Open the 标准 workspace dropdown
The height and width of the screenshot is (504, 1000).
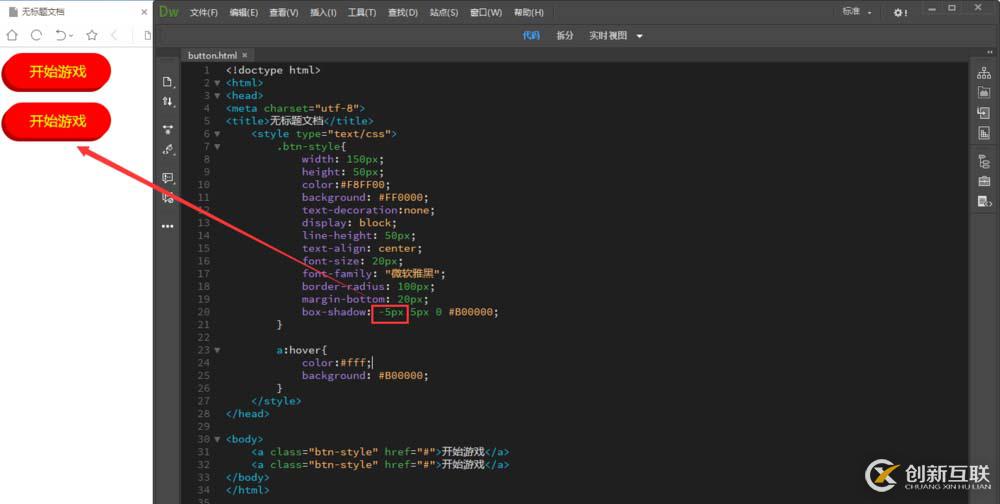tap(857, 13)
